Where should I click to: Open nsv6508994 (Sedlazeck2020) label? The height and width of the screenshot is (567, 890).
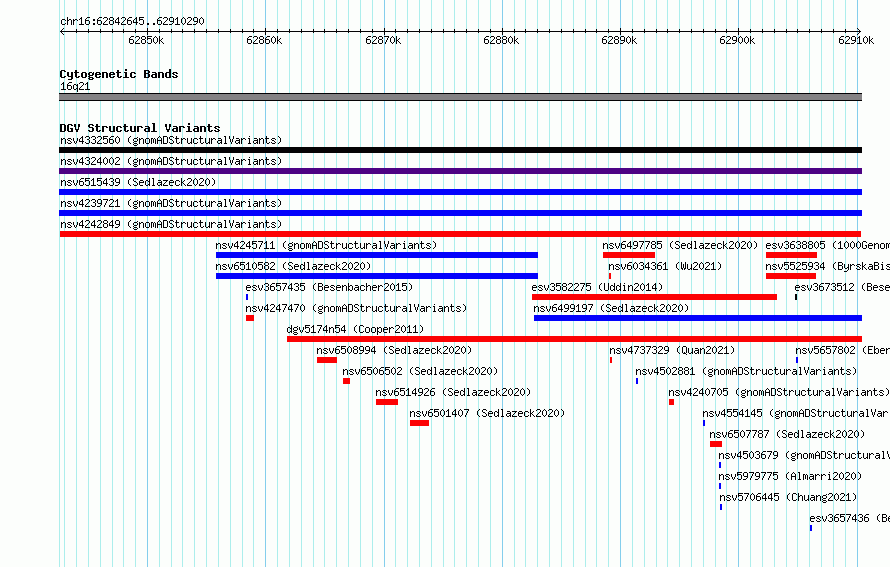394,350
